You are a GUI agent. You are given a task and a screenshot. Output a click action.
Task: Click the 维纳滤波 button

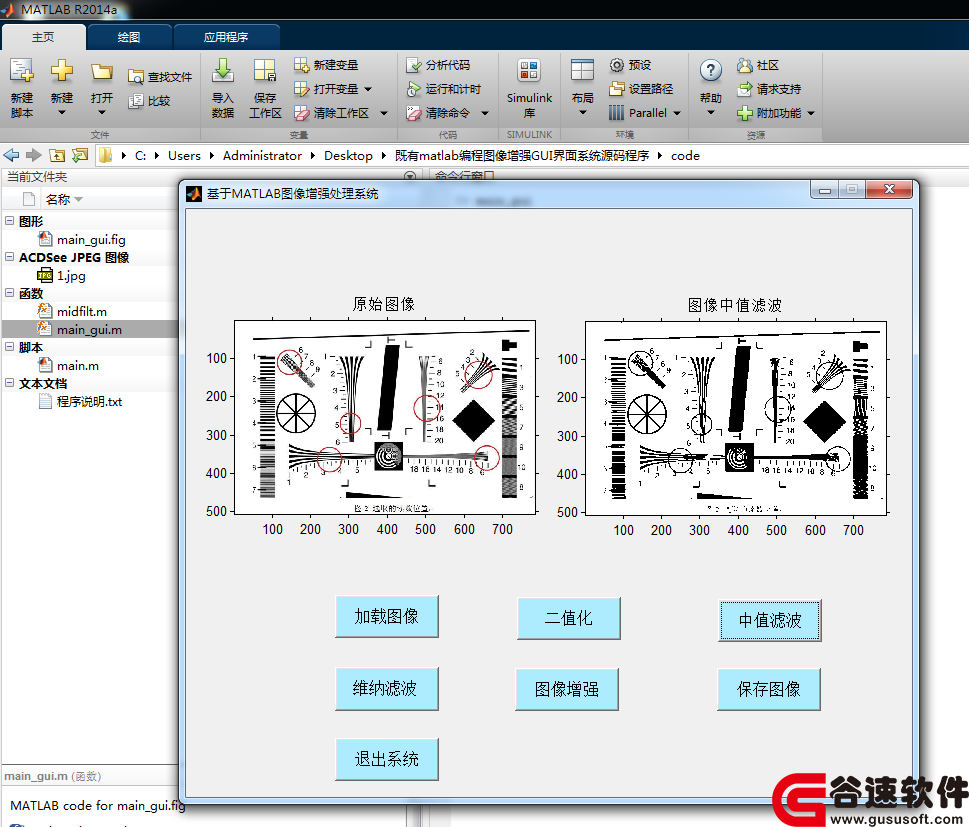point(387,689)
